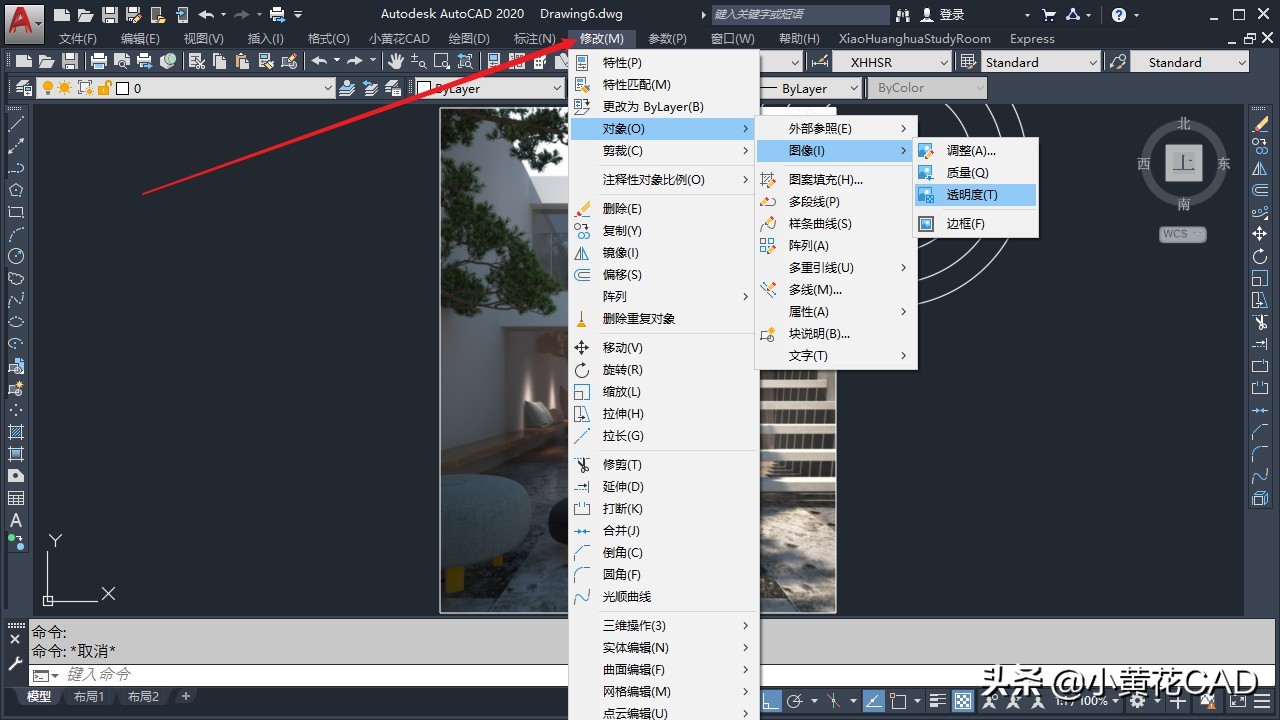Click the Help question mark icon
The image size is (1280, 720).
click(x=1119, y=15)
